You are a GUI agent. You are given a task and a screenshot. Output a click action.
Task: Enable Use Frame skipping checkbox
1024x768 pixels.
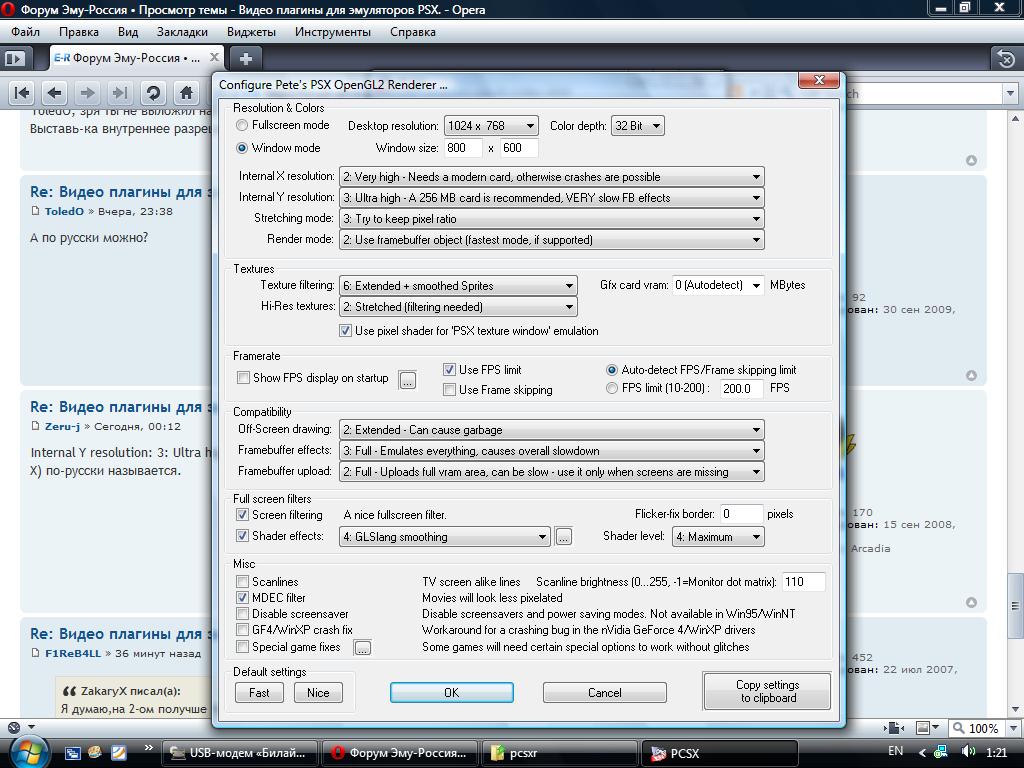tap(450, 390)
